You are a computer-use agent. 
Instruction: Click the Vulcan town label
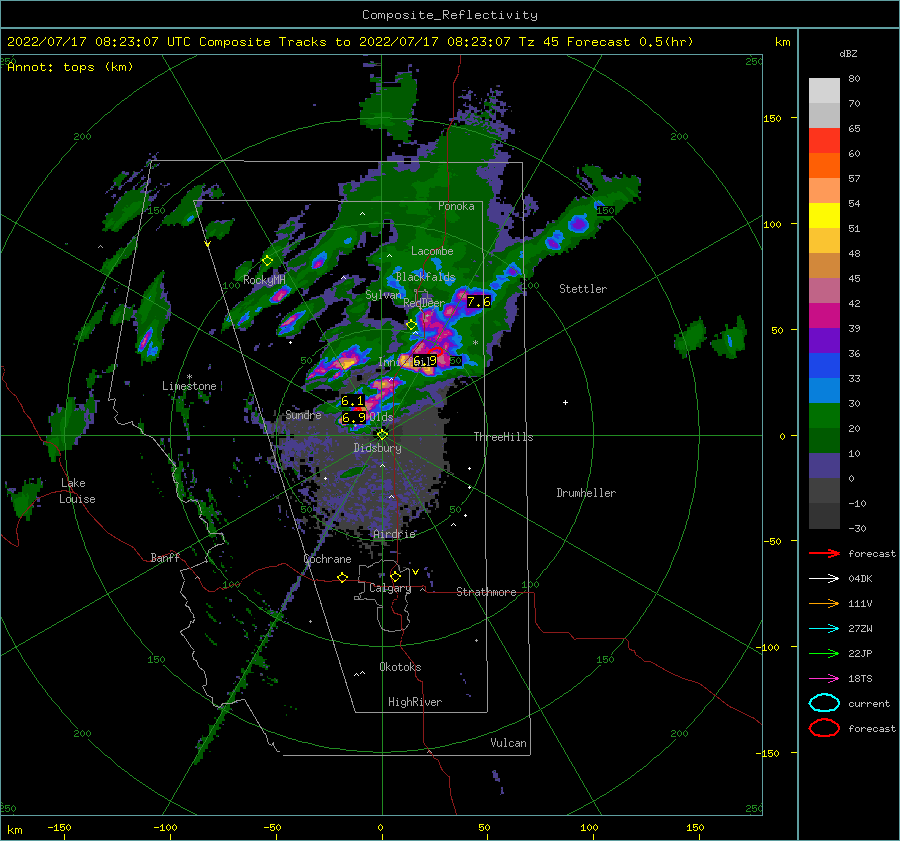pos(509,743)
